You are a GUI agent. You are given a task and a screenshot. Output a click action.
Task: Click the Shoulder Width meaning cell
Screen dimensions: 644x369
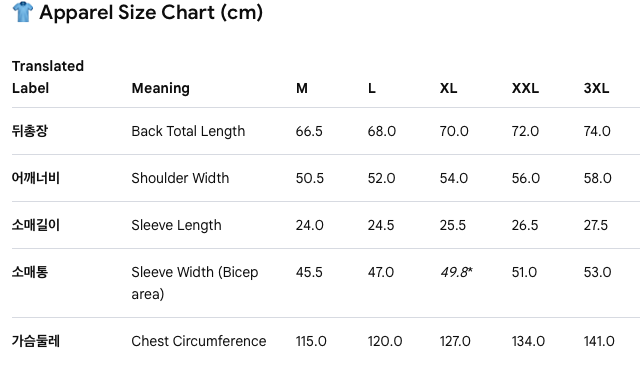click(180, 178)
